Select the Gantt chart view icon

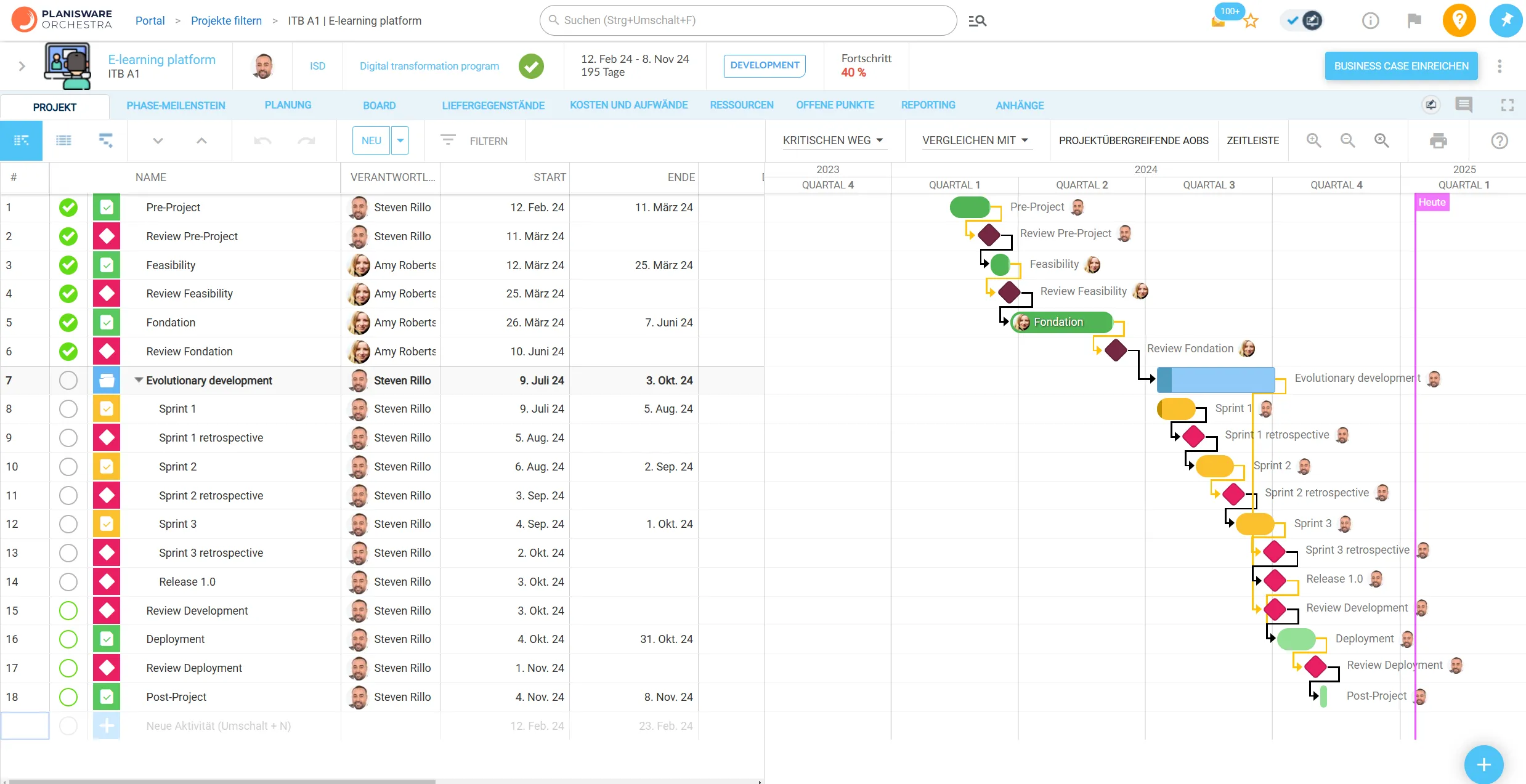22,140
